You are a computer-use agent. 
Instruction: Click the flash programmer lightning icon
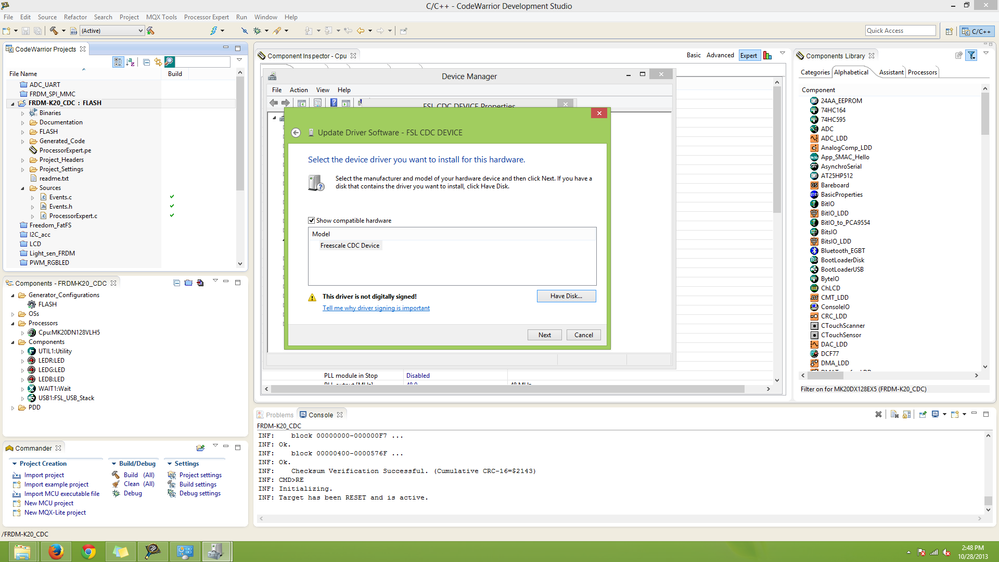click(214, 31)
